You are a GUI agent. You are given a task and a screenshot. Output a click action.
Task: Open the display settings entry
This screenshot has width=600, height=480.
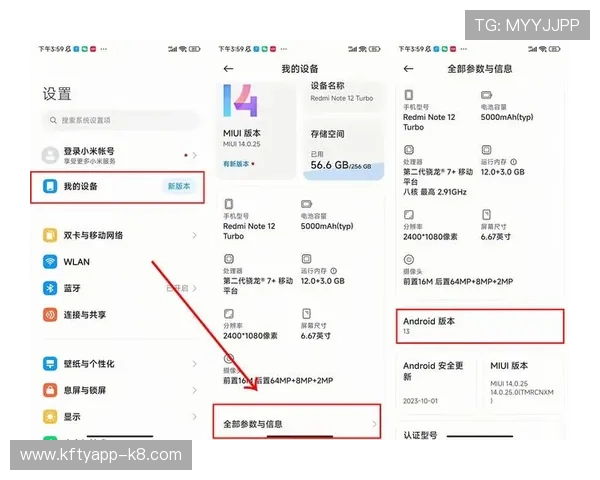coord(120,416)
